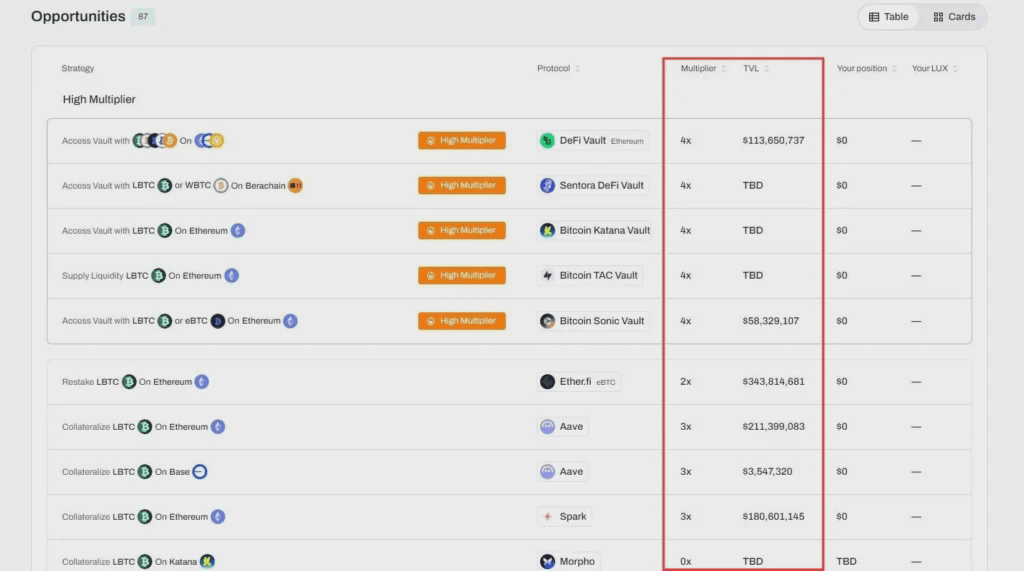Click Ethereum icon in Bitcoin Katana Vault row
The height and width of the screenshot is (571, 1024).
tap(238, 231)
